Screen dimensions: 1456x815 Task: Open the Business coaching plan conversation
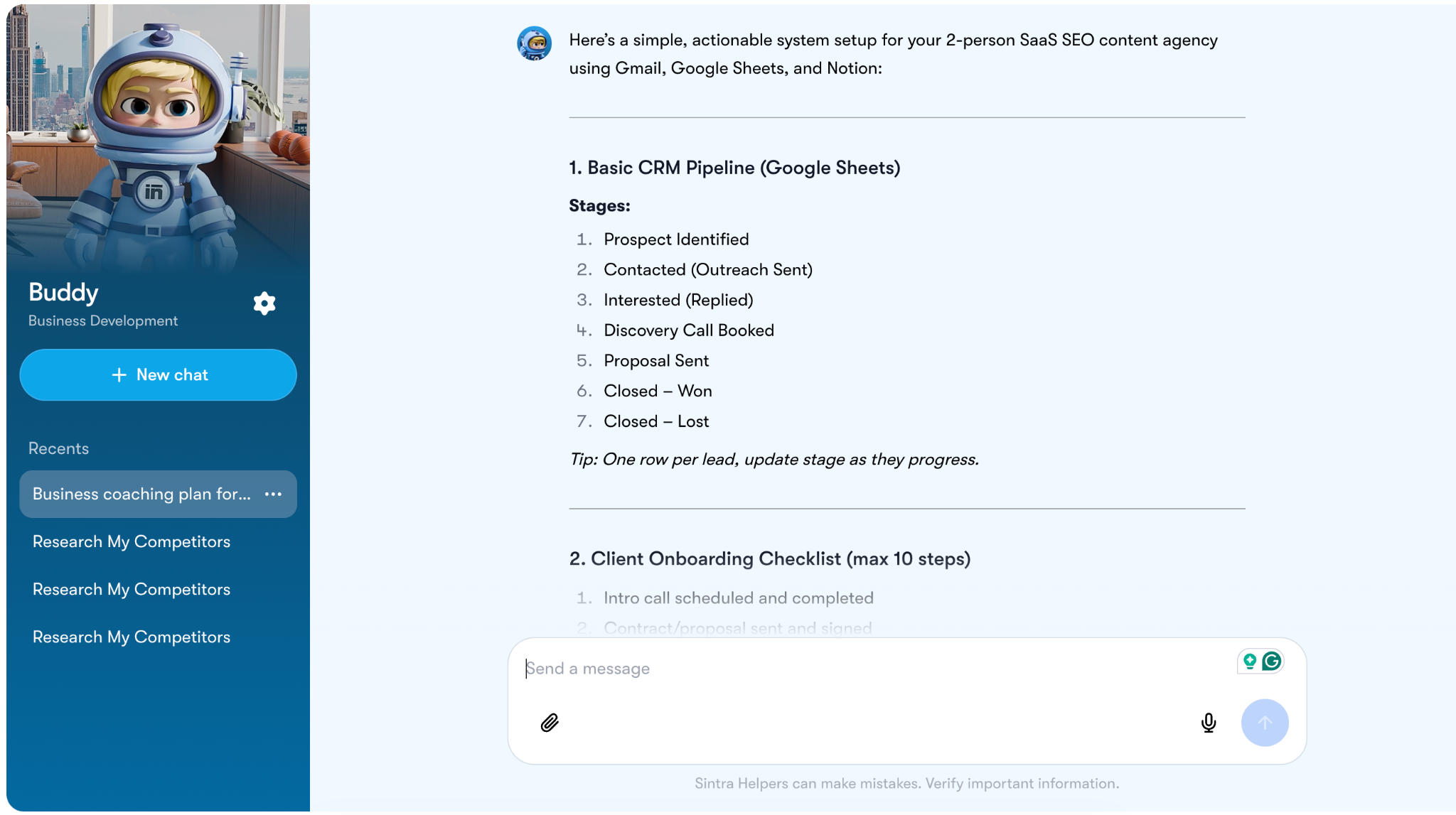141,494
